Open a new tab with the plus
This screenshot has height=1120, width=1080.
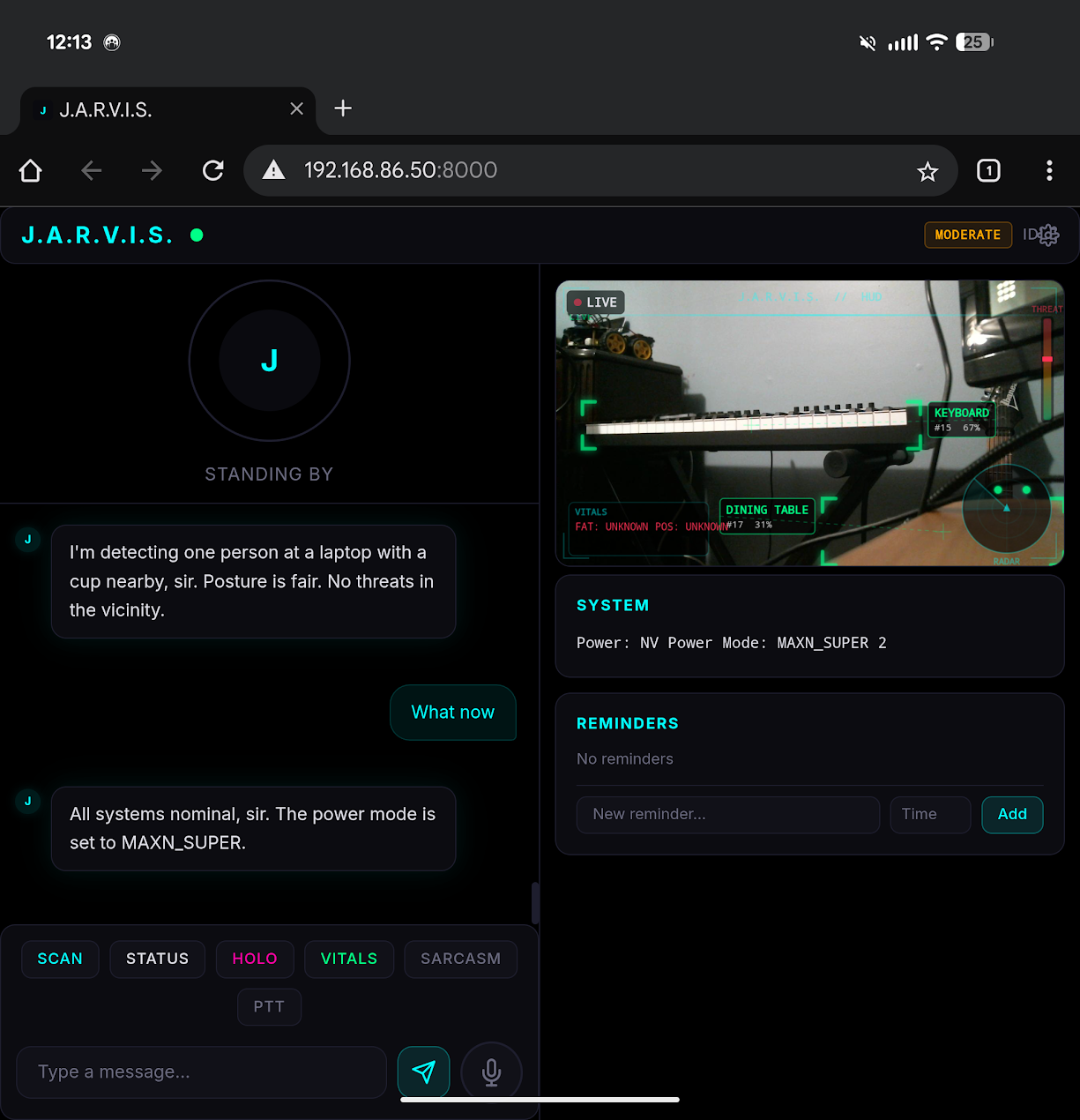pyautogui.click(x=342, y=108)
